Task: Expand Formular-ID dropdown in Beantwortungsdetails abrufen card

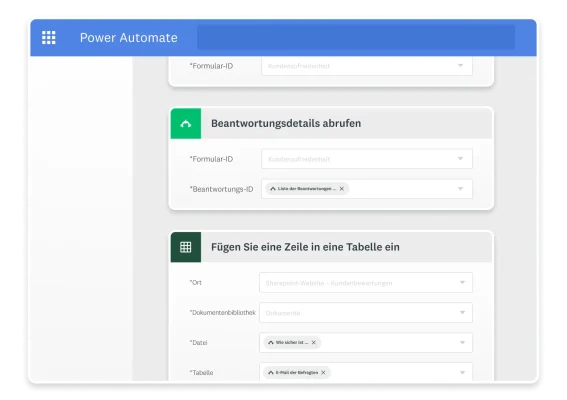Action: (460, 159)
